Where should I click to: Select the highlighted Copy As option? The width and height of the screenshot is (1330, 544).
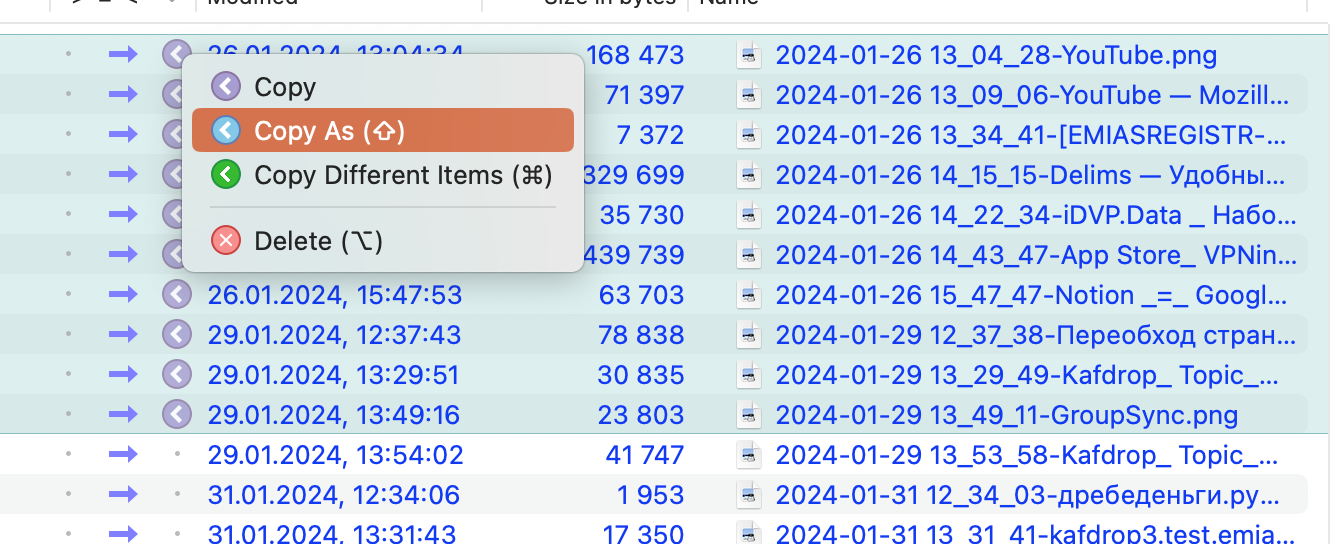point(382,130)
